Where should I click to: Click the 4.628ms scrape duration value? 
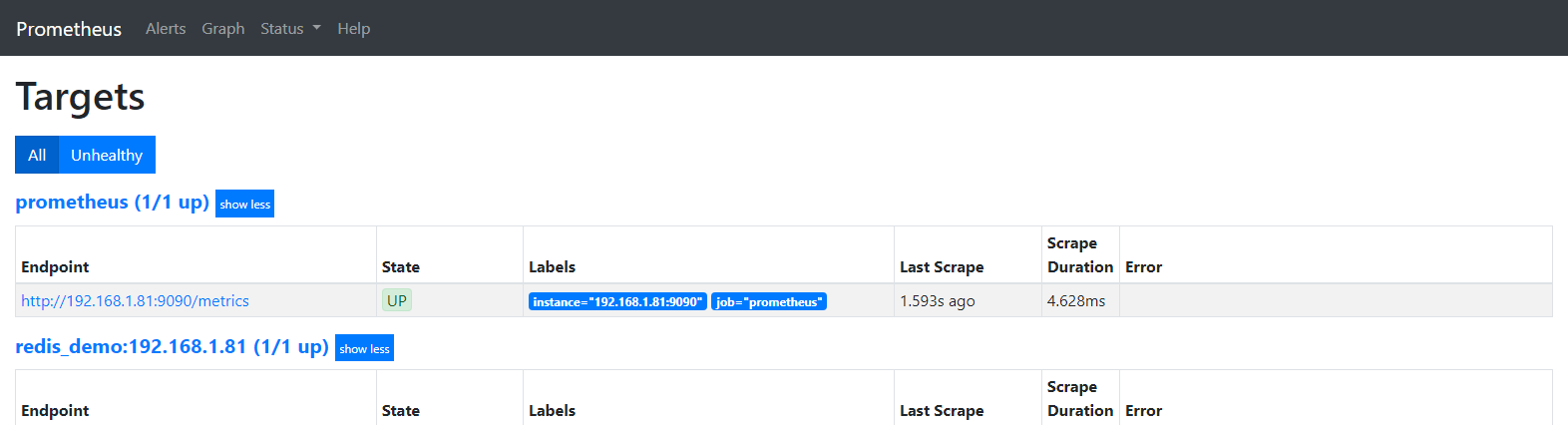click(x=1076, y=300)
